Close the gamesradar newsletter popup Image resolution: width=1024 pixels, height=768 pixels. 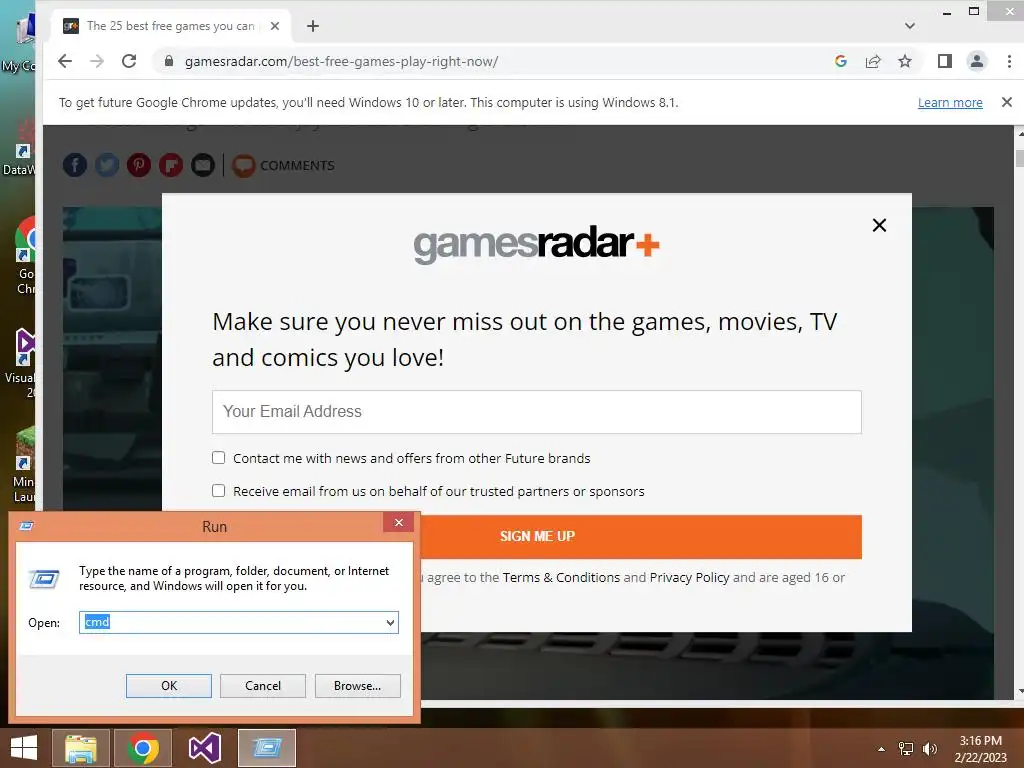tap(879, 225)
